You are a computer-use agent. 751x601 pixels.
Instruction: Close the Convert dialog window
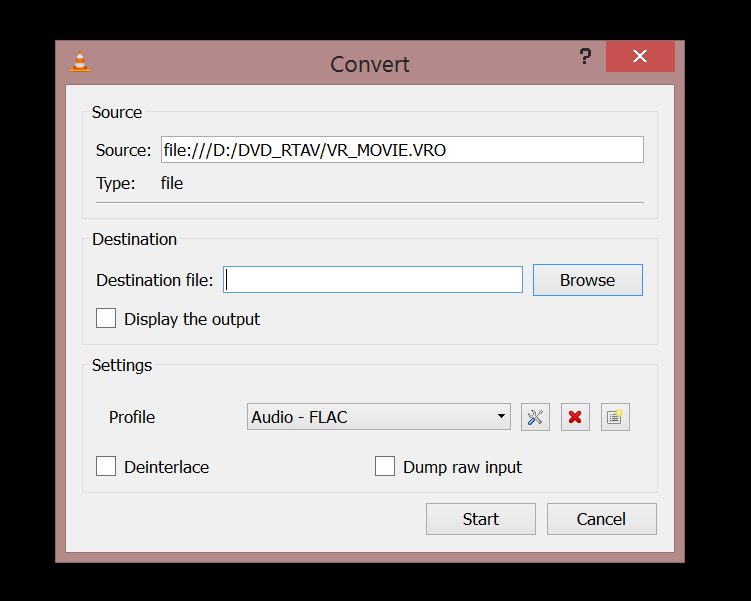tap(640, 57)
